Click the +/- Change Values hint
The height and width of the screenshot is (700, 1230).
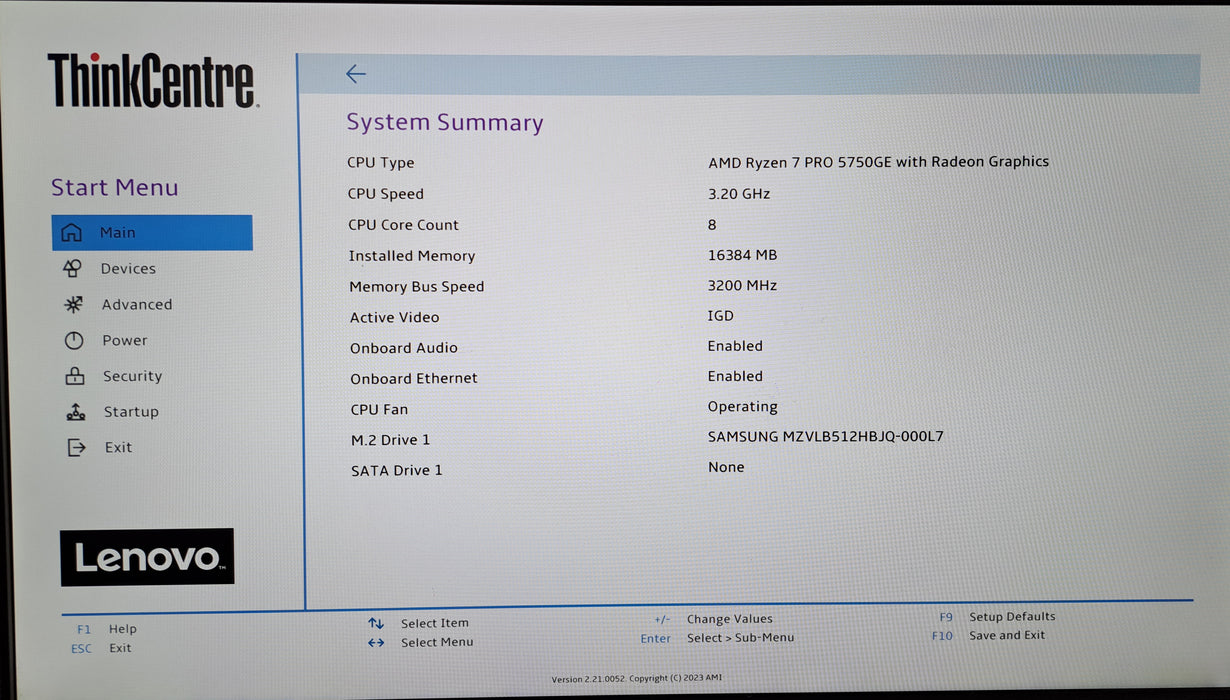[713, 619]
